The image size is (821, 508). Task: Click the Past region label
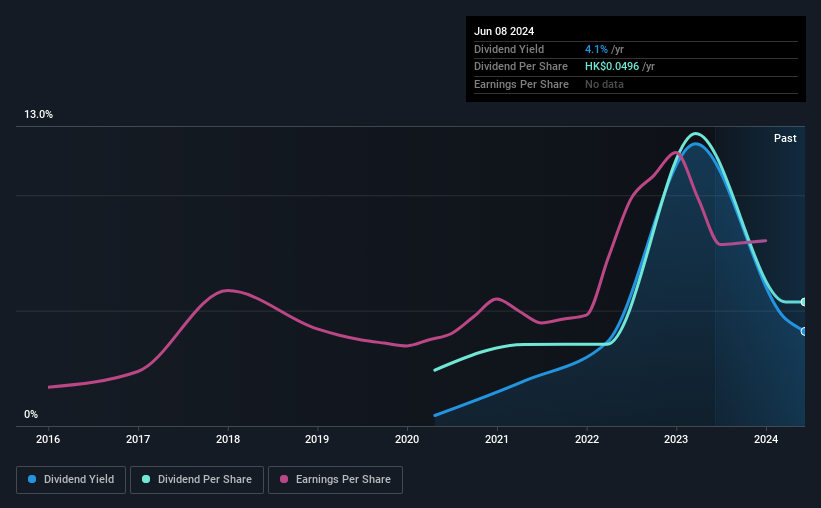(x=785, y=138)
